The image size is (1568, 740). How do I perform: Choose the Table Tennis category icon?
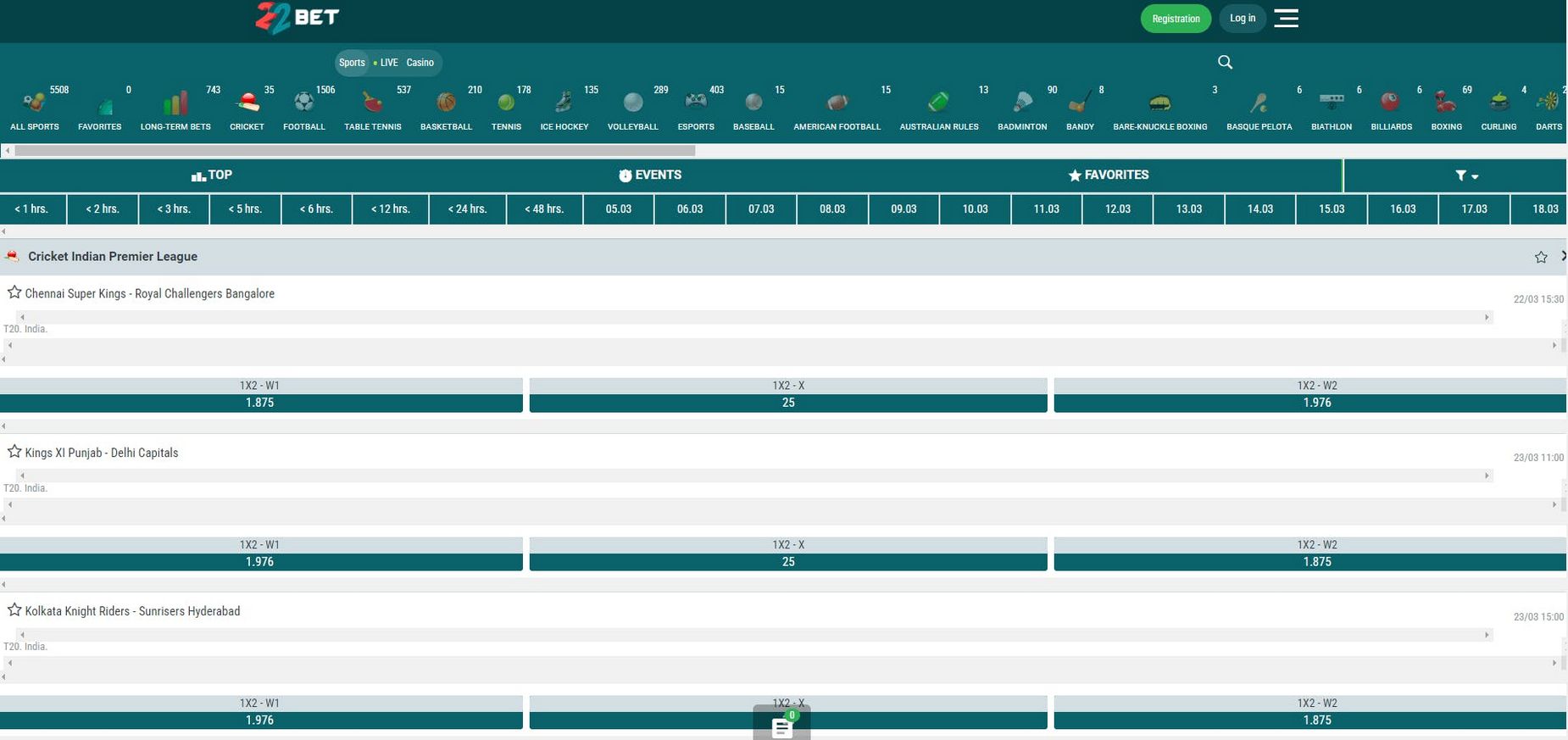tap(372, 103)
